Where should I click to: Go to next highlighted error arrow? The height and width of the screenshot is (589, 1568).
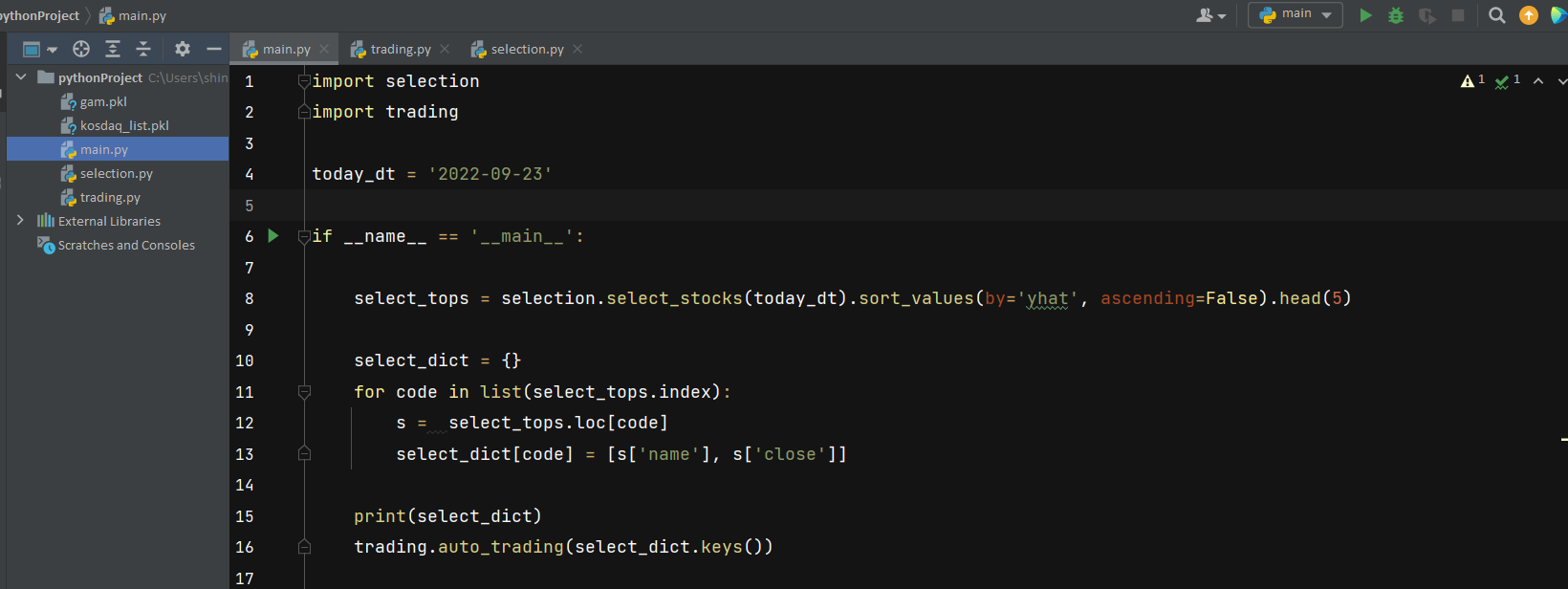click(x=1562, y=81)
